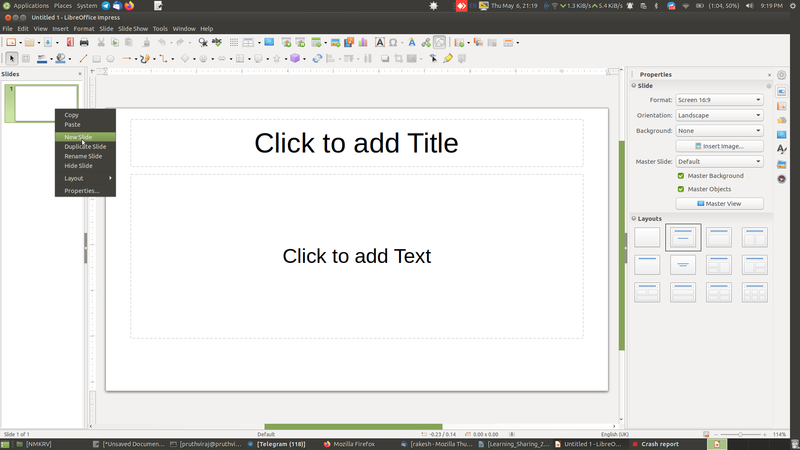Click the Insert Image... button
The width and height of the screenshot is (800, 450).
719,146
